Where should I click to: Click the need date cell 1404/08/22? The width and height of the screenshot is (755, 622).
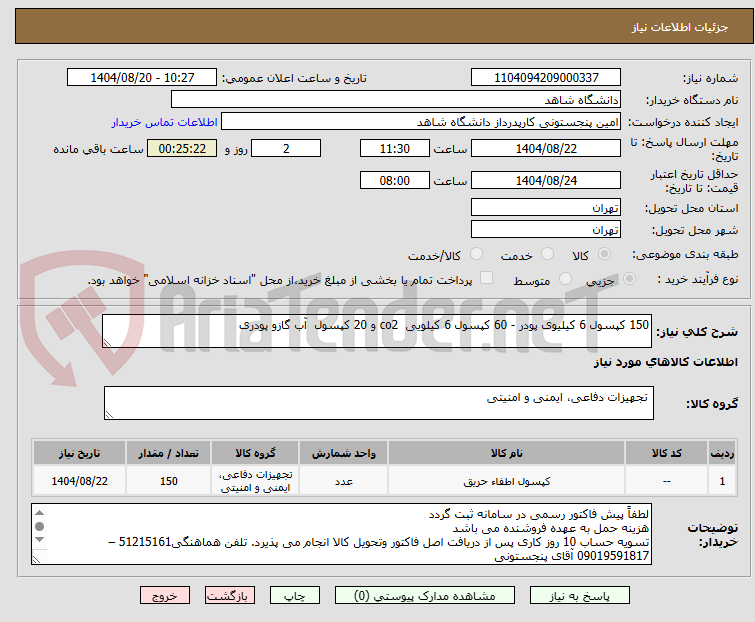pyautogui.click(x=79, y=481)
